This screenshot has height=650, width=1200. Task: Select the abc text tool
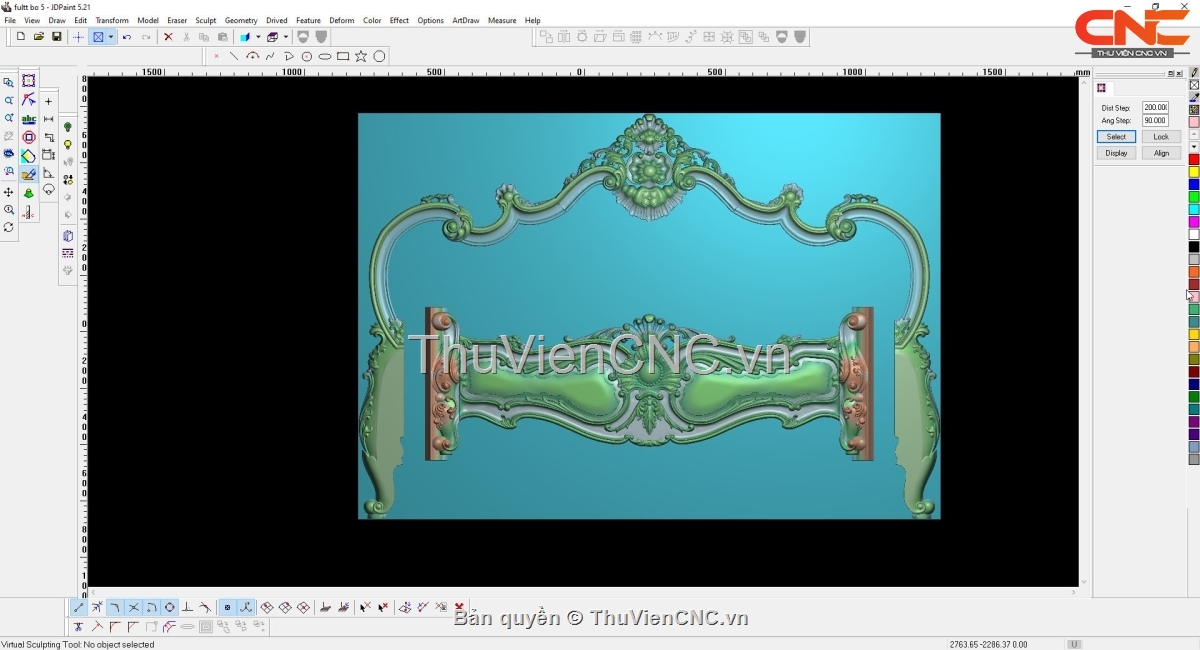28,119
